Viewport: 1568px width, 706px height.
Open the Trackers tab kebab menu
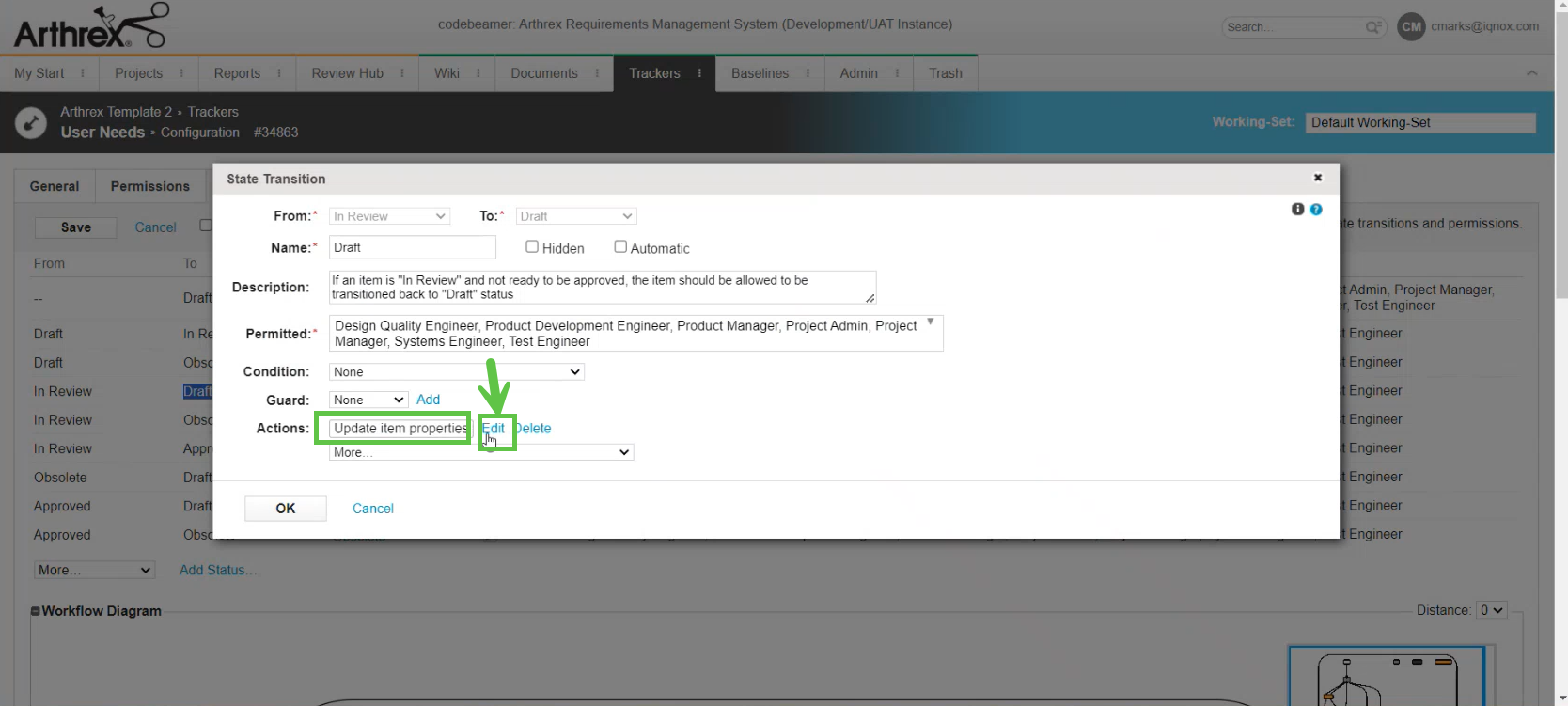pos(699,73)
